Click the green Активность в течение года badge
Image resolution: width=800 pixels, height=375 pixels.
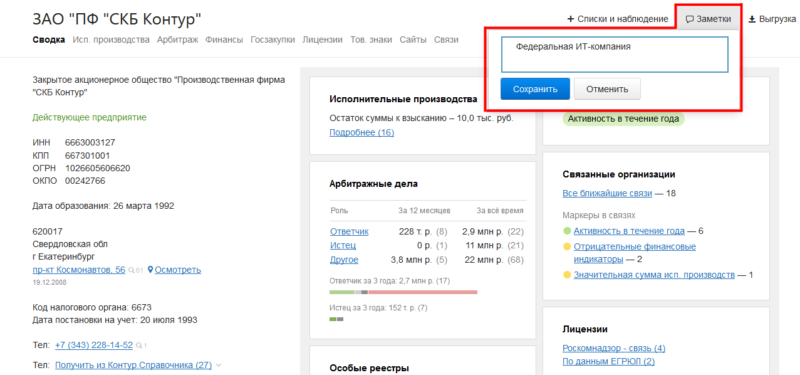[623, 119]
